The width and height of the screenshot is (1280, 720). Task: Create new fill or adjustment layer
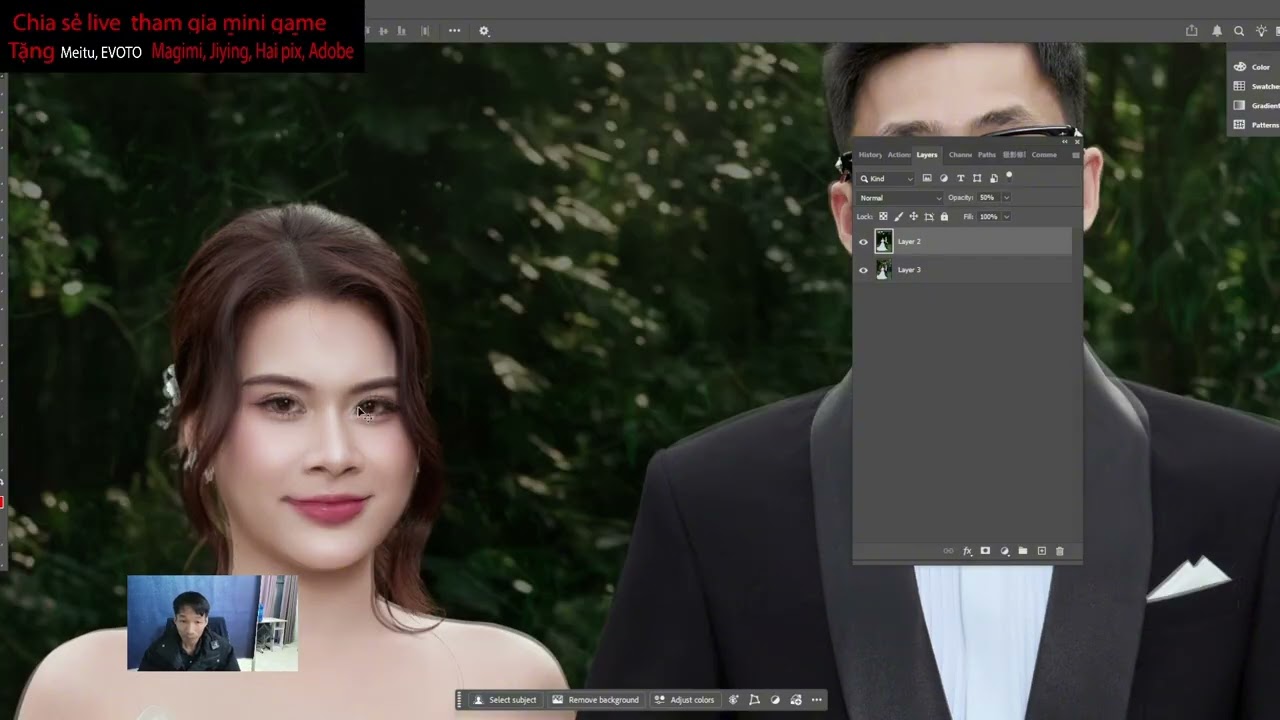(1004, 551)
